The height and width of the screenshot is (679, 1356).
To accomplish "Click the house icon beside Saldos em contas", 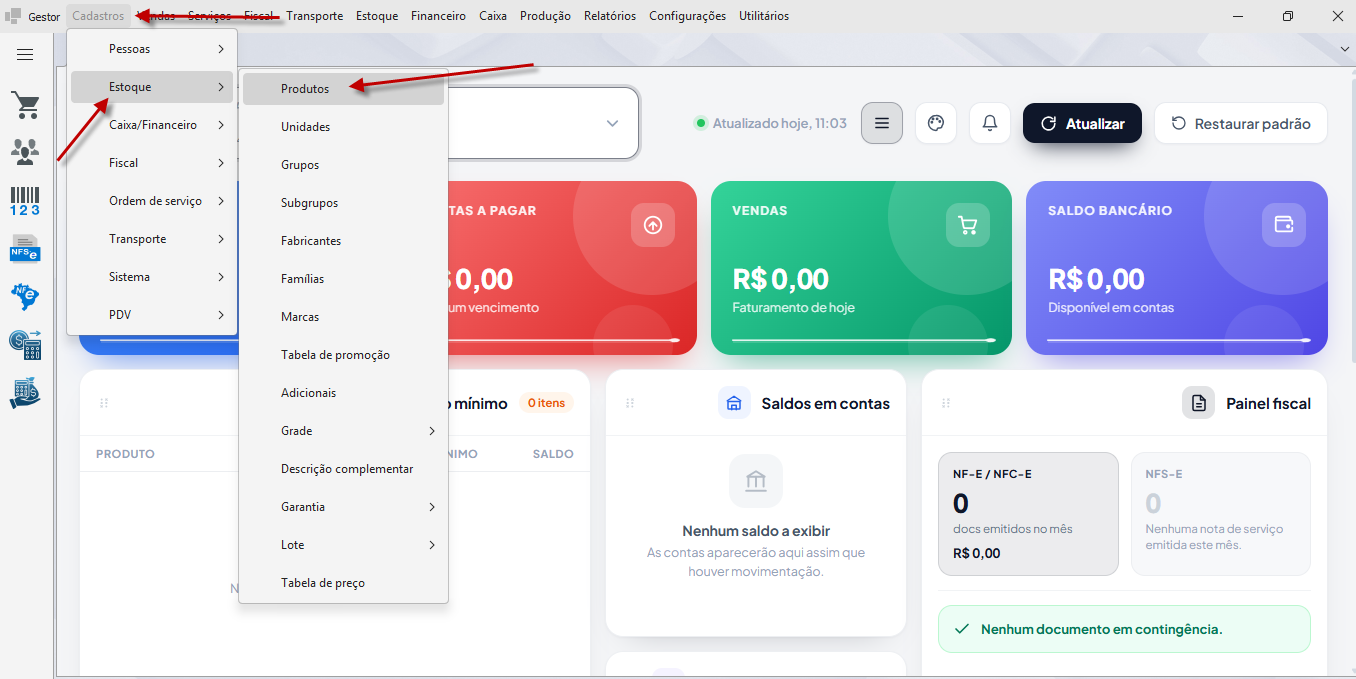I will point(734,403).
